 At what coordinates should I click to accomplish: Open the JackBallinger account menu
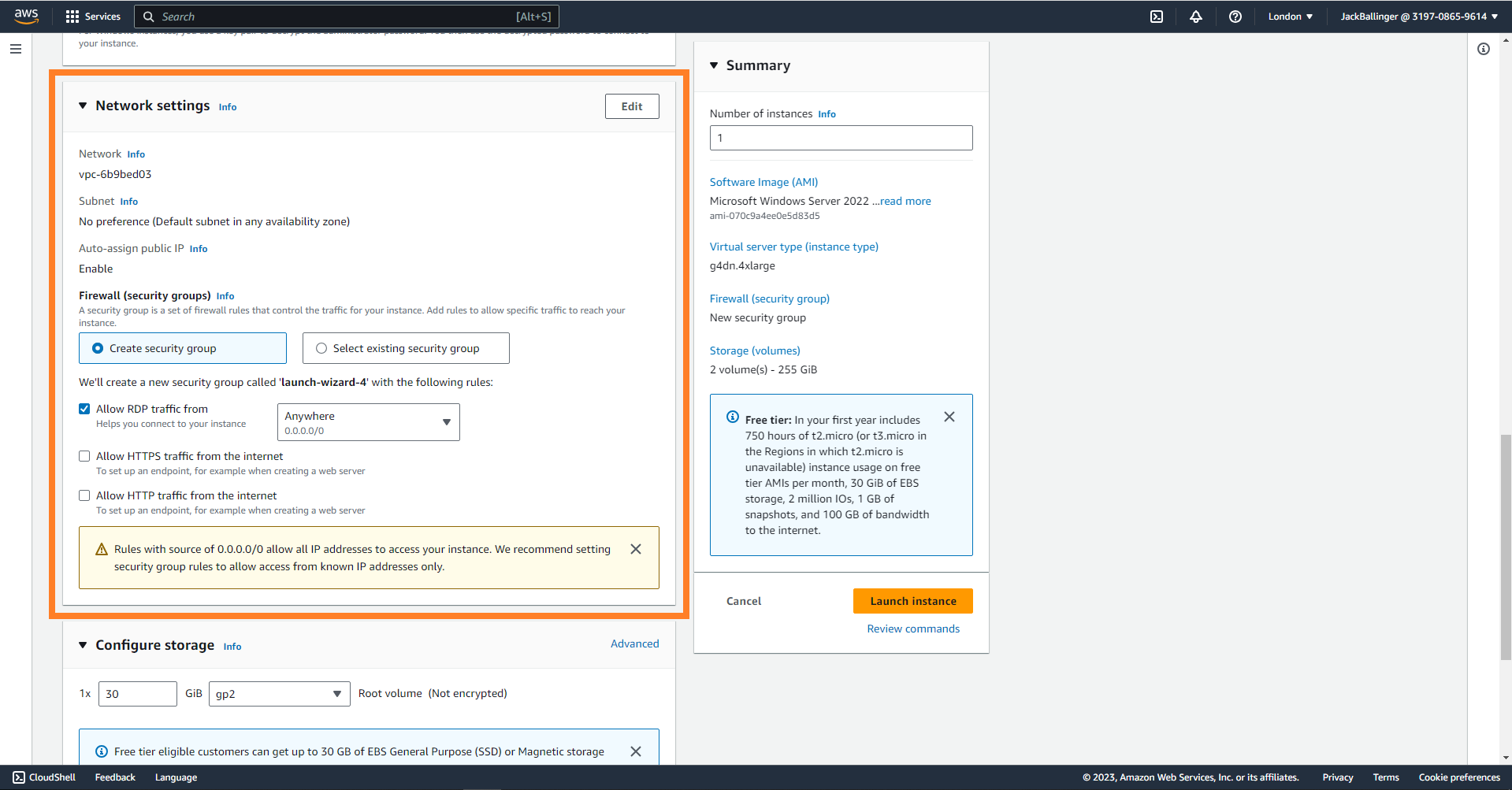click(1418, 17)
